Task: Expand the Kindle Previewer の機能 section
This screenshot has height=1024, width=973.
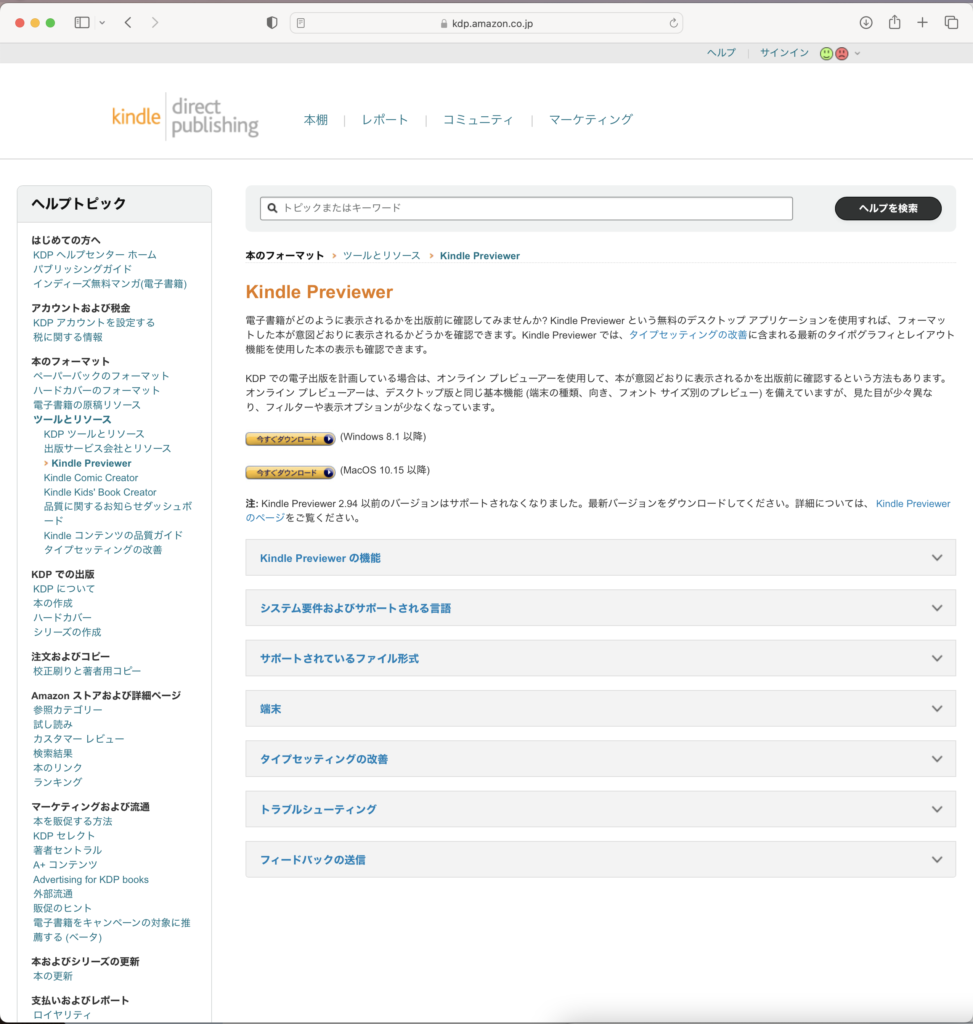Action: 600,558
